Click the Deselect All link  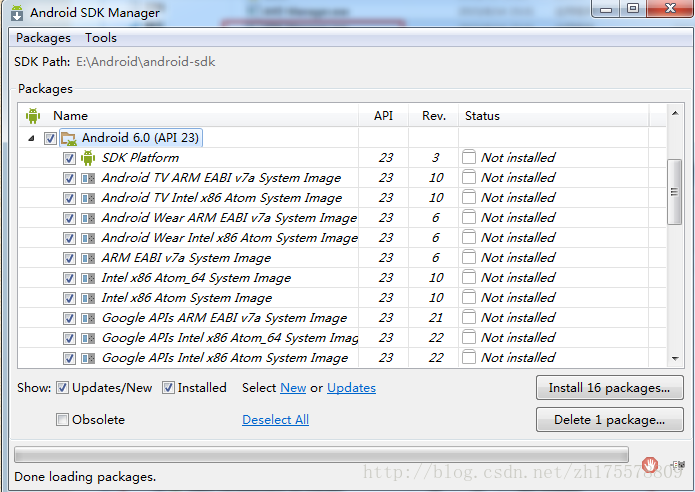point(275,420)
